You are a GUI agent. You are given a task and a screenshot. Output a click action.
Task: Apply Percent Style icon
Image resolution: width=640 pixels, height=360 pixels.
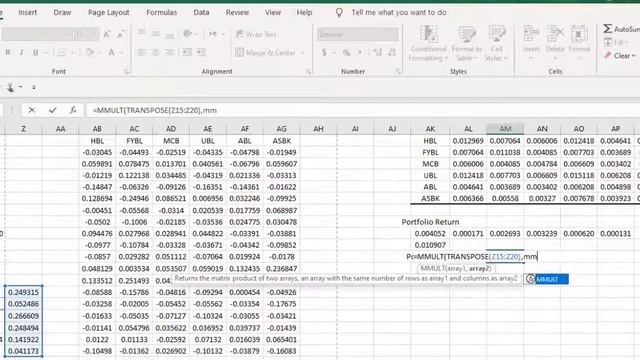(x=346, y=53)
